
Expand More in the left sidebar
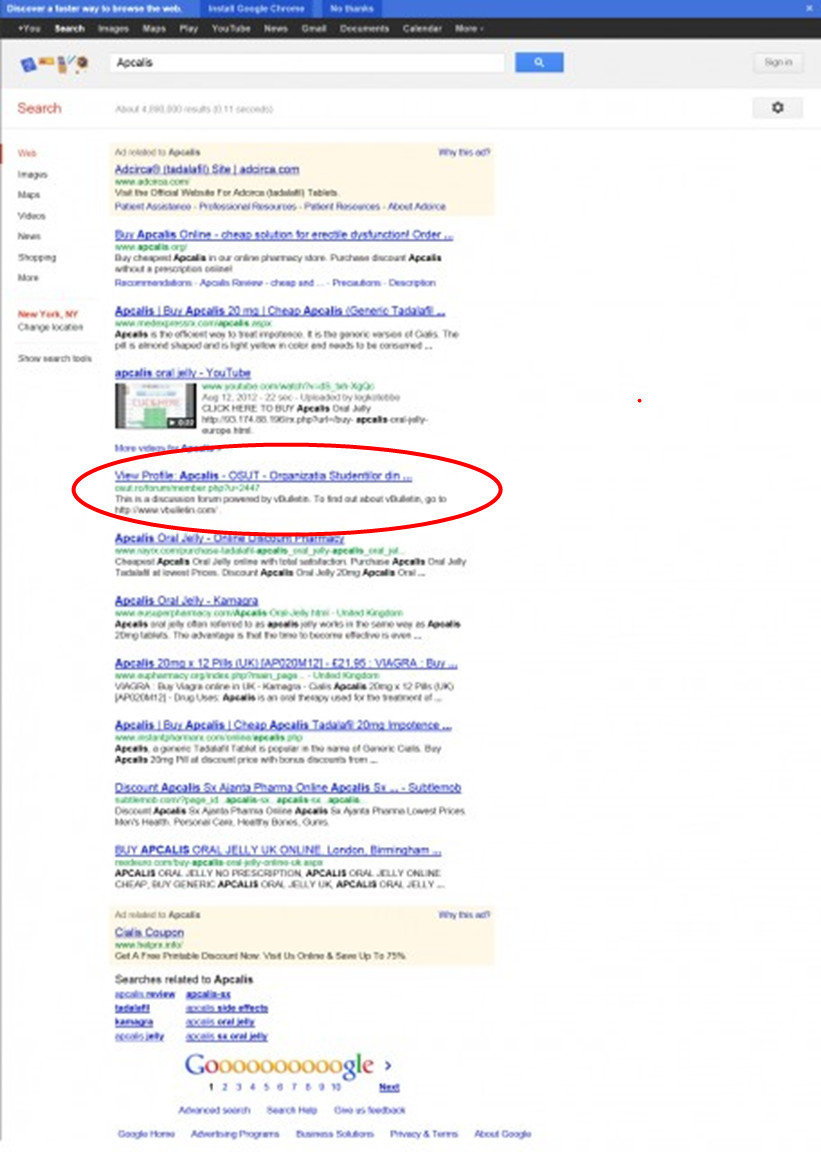(28, 278)
